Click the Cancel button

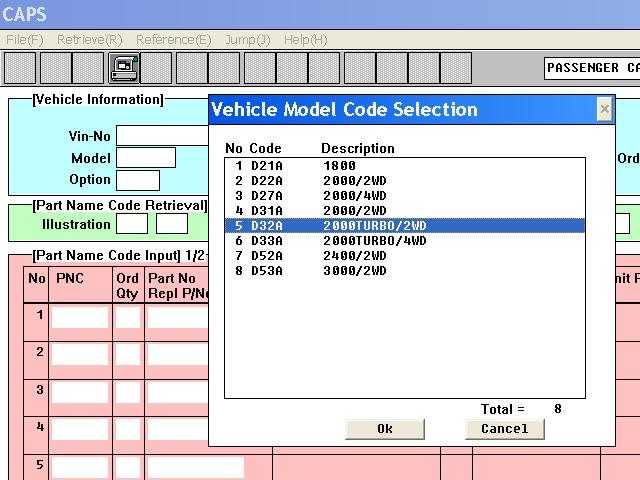pyautogui.click(x=504, y=429)
